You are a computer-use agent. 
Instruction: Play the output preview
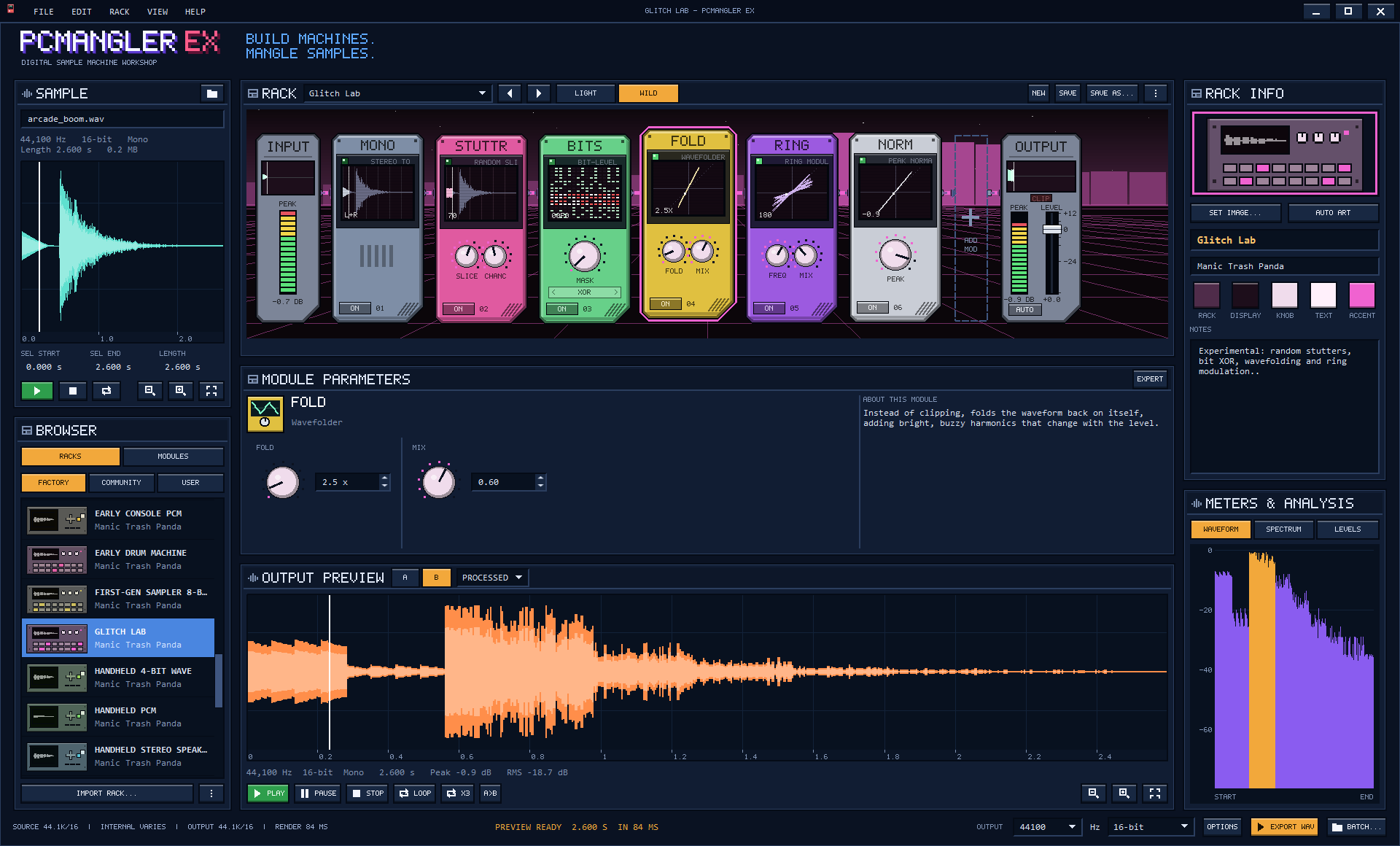click(x=268, y=793)
